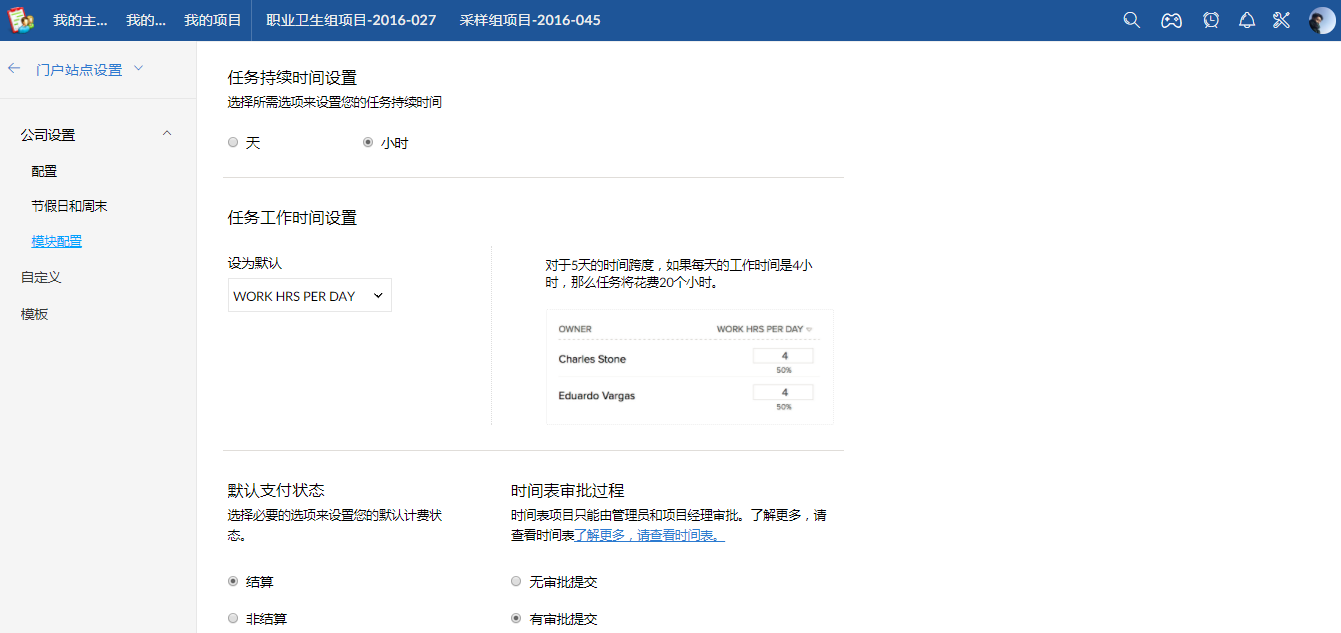1341x633 pixels.
Task: Choose 非结算 as default billing status
Action: pyautogui.click(x=233, y=619)
